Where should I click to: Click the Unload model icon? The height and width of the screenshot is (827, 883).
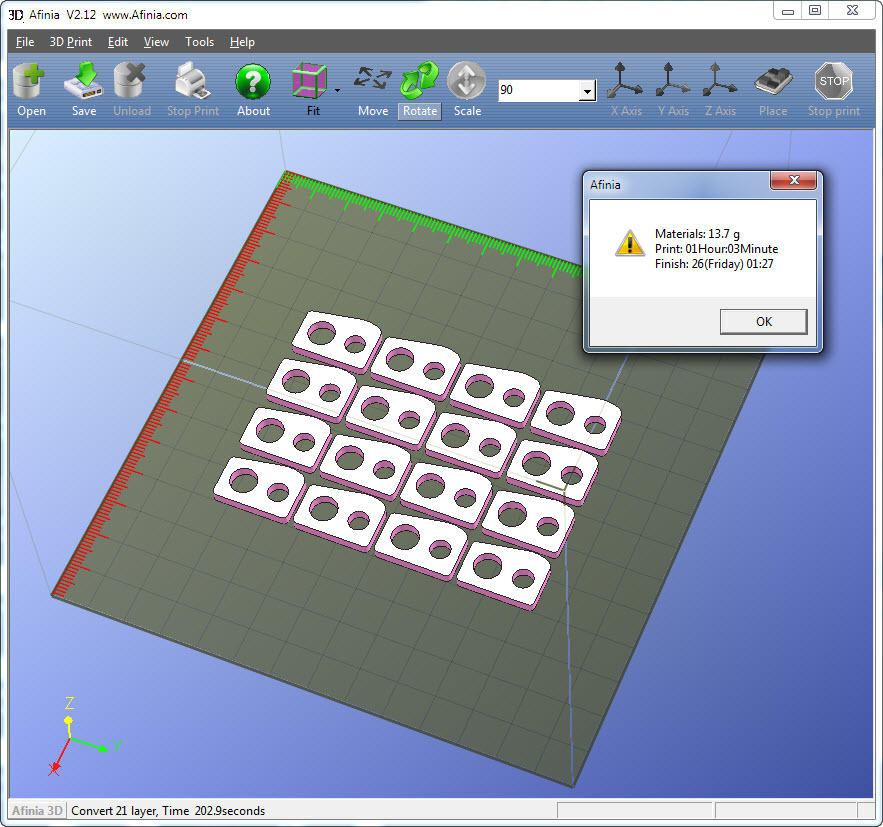click(130, 81)
